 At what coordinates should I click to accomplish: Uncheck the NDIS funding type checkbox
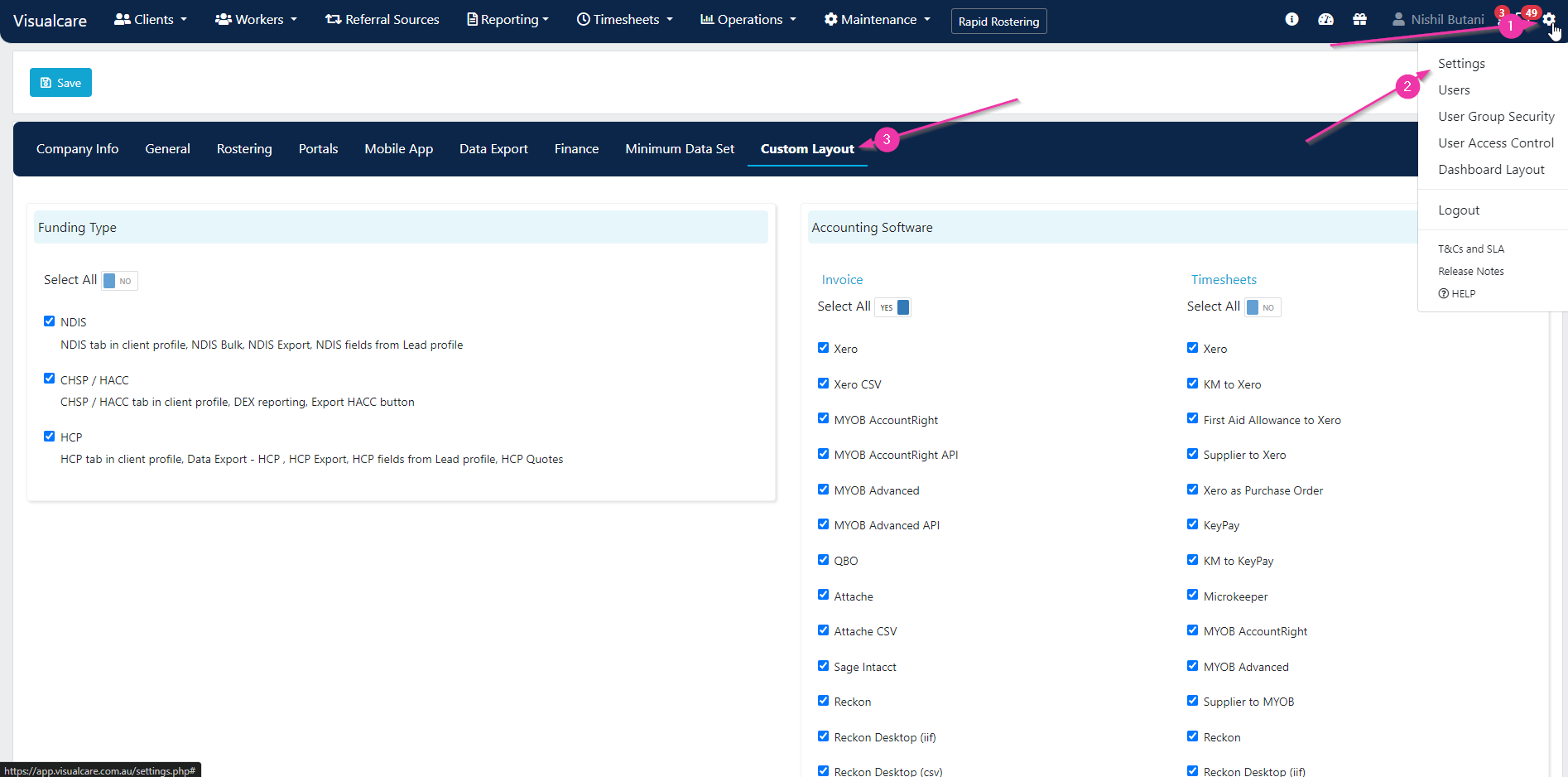tap(49, 321)
